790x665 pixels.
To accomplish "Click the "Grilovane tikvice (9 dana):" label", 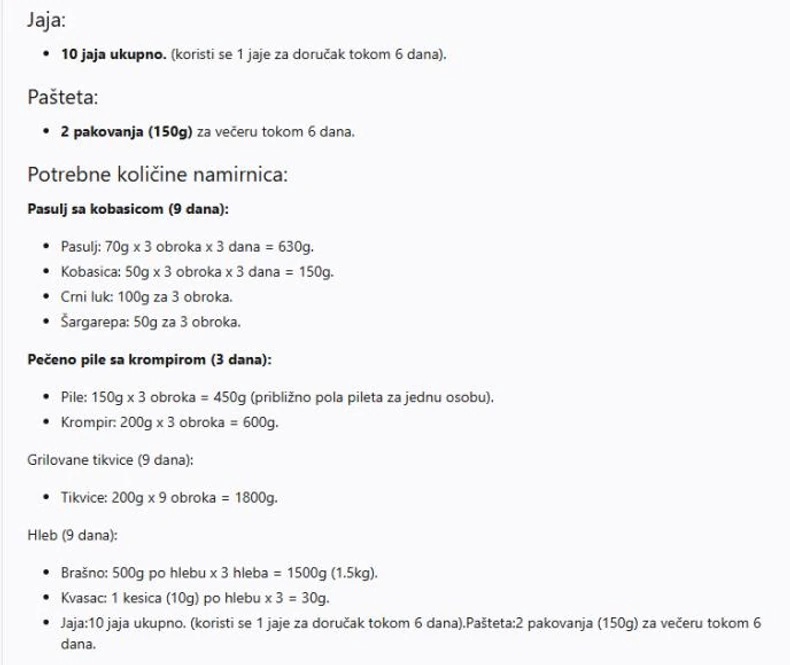I will [x=110, y=459].
